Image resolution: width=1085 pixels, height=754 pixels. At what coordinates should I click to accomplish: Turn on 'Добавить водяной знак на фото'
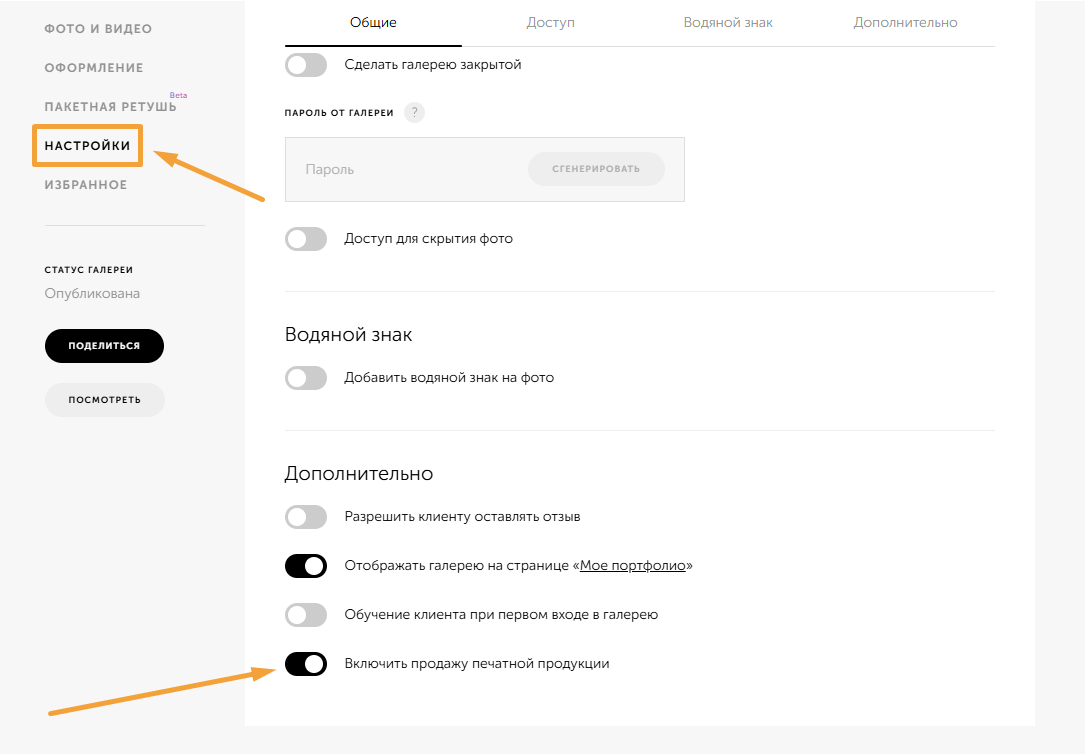(306, 378)
